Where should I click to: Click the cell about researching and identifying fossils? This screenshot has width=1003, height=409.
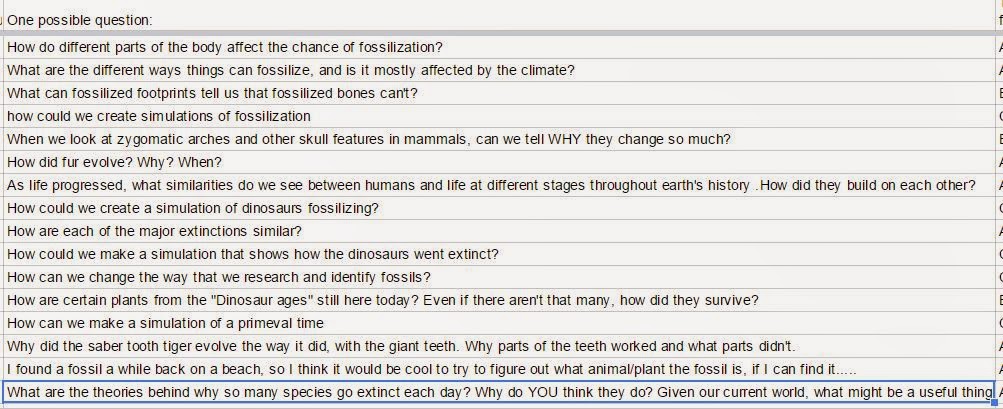pyautogui.click(x=500, y=278)
